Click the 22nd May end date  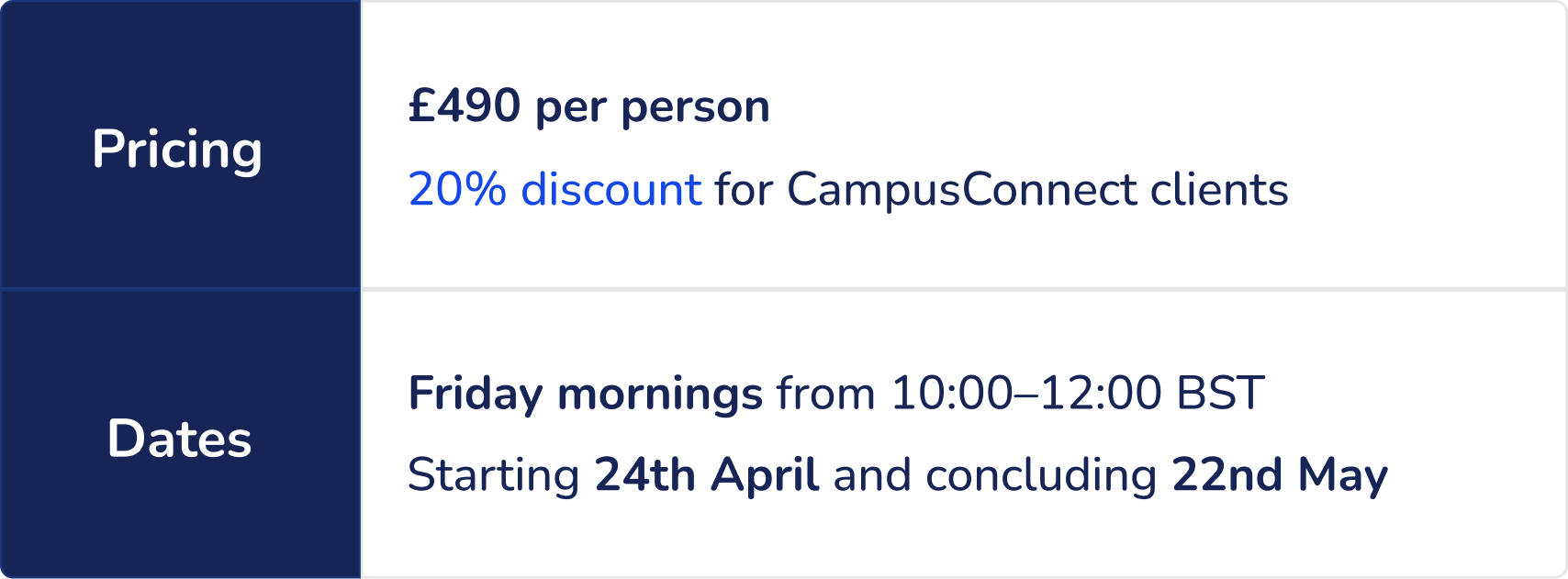(x=1280, y=475)
